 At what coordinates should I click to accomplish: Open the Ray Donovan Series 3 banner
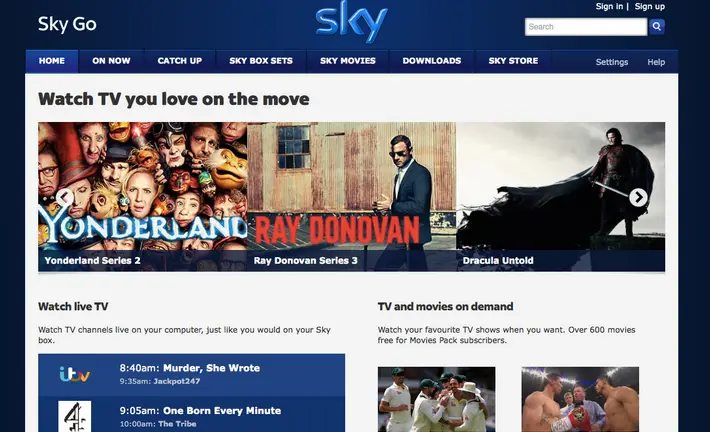[351, 196]
